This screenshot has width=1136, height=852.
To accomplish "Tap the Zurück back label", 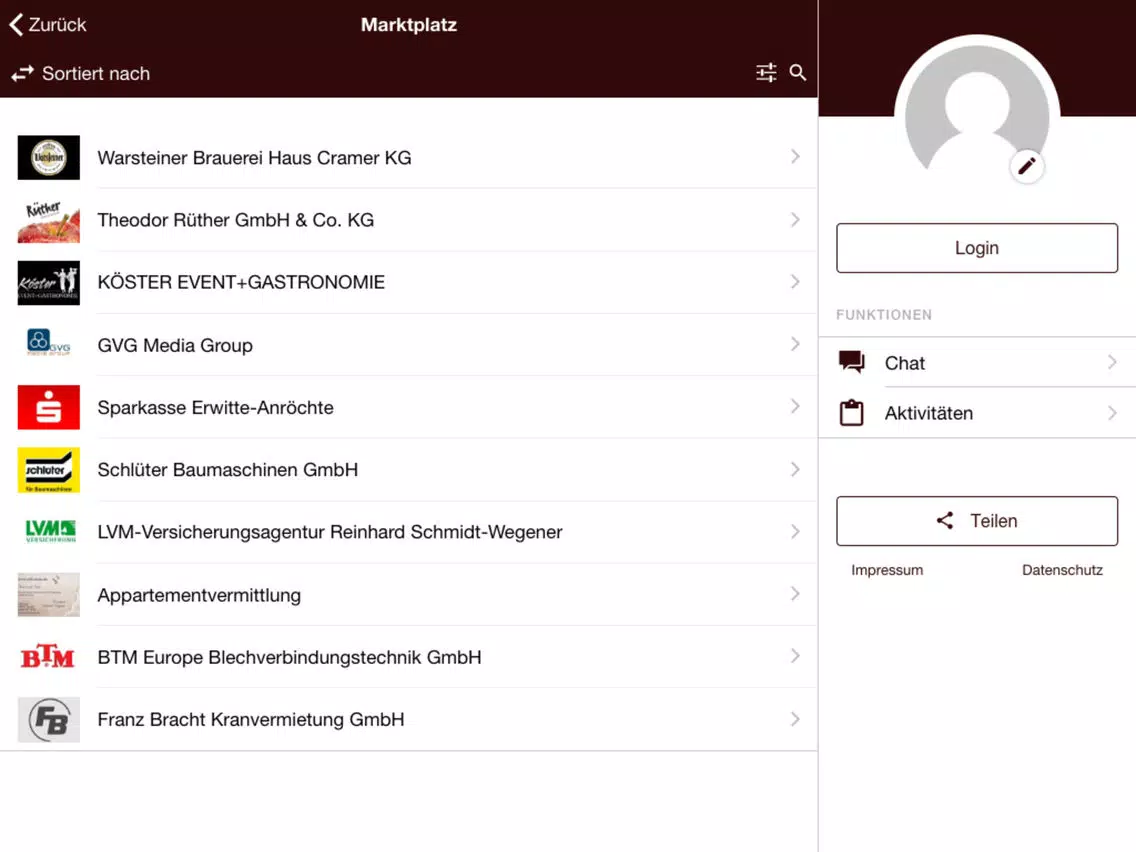I will point(57,25).
